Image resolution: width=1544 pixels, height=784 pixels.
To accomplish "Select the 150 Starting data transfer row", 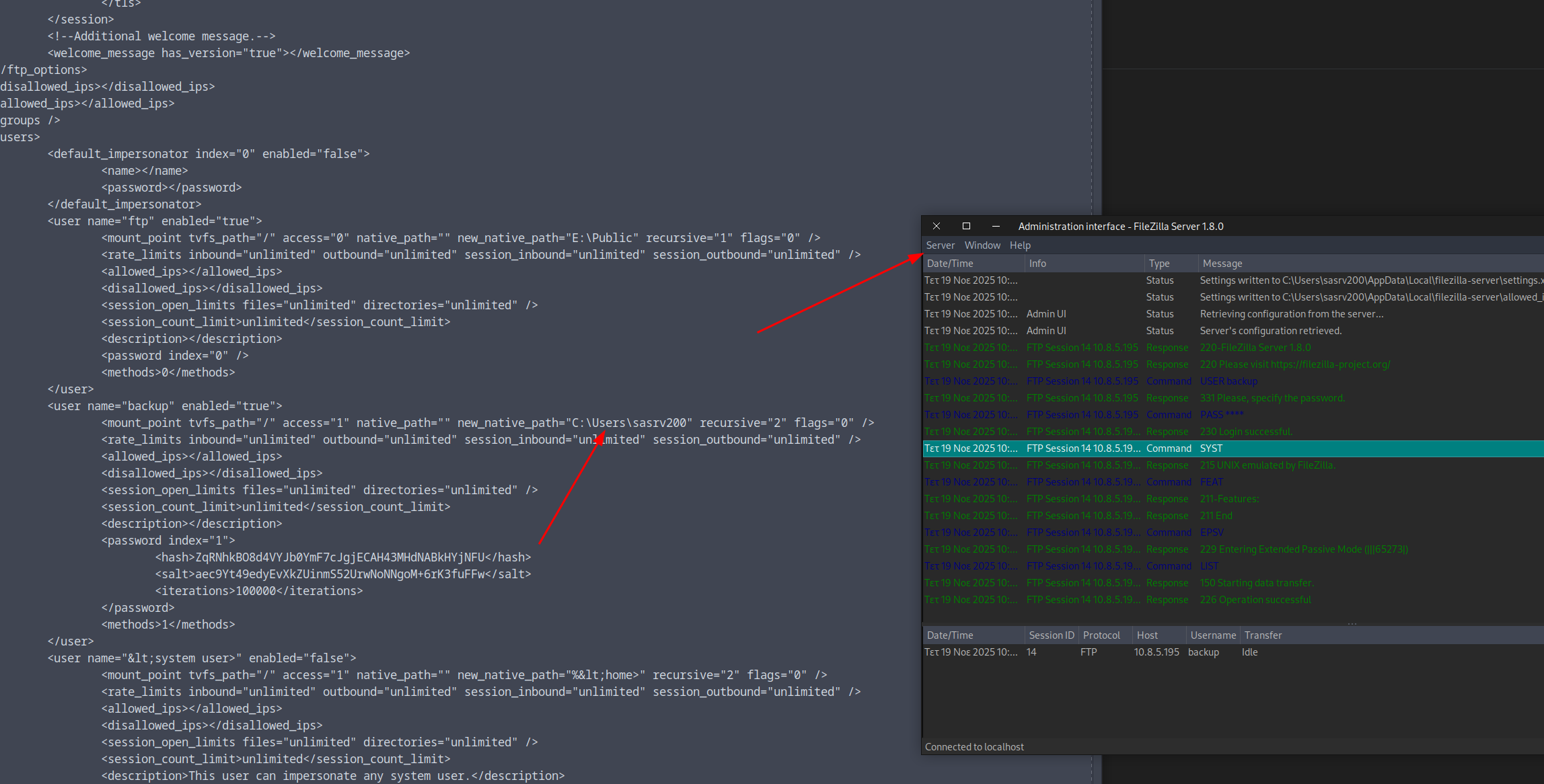I will tap(1256, 582).
